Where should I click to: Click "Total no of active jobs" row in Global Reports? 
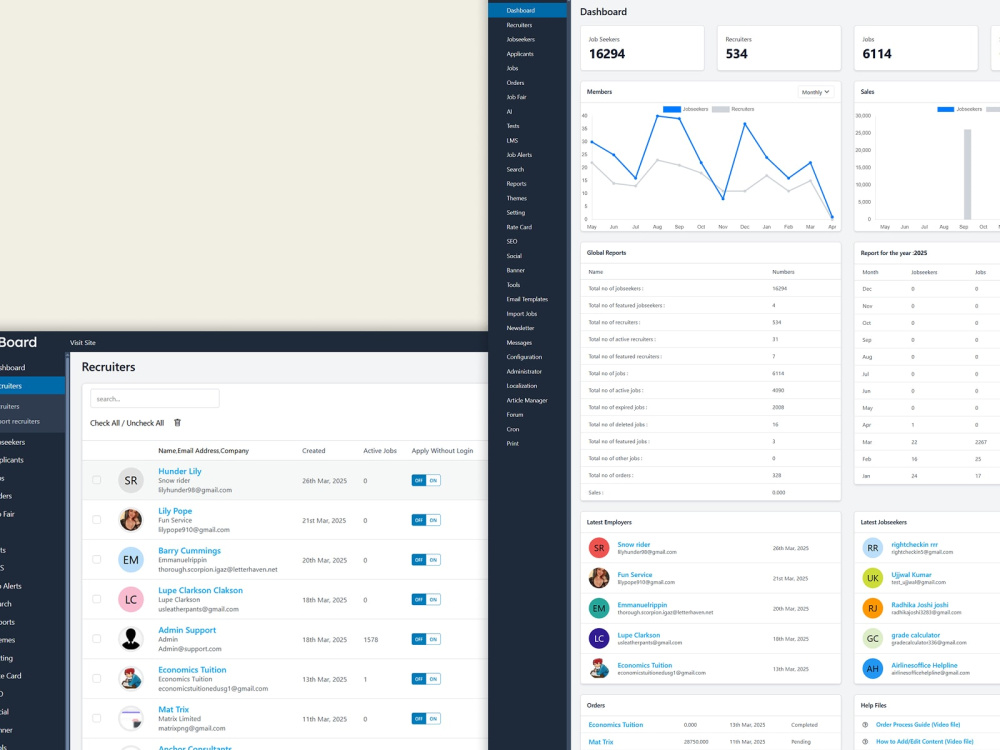pos(710,390)
